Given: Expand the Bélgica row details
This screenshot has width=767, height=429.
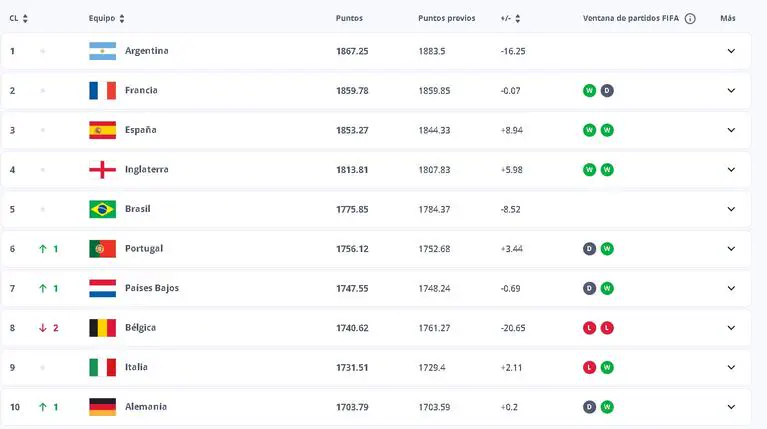Looking at the screenshot, I should 731,328.
